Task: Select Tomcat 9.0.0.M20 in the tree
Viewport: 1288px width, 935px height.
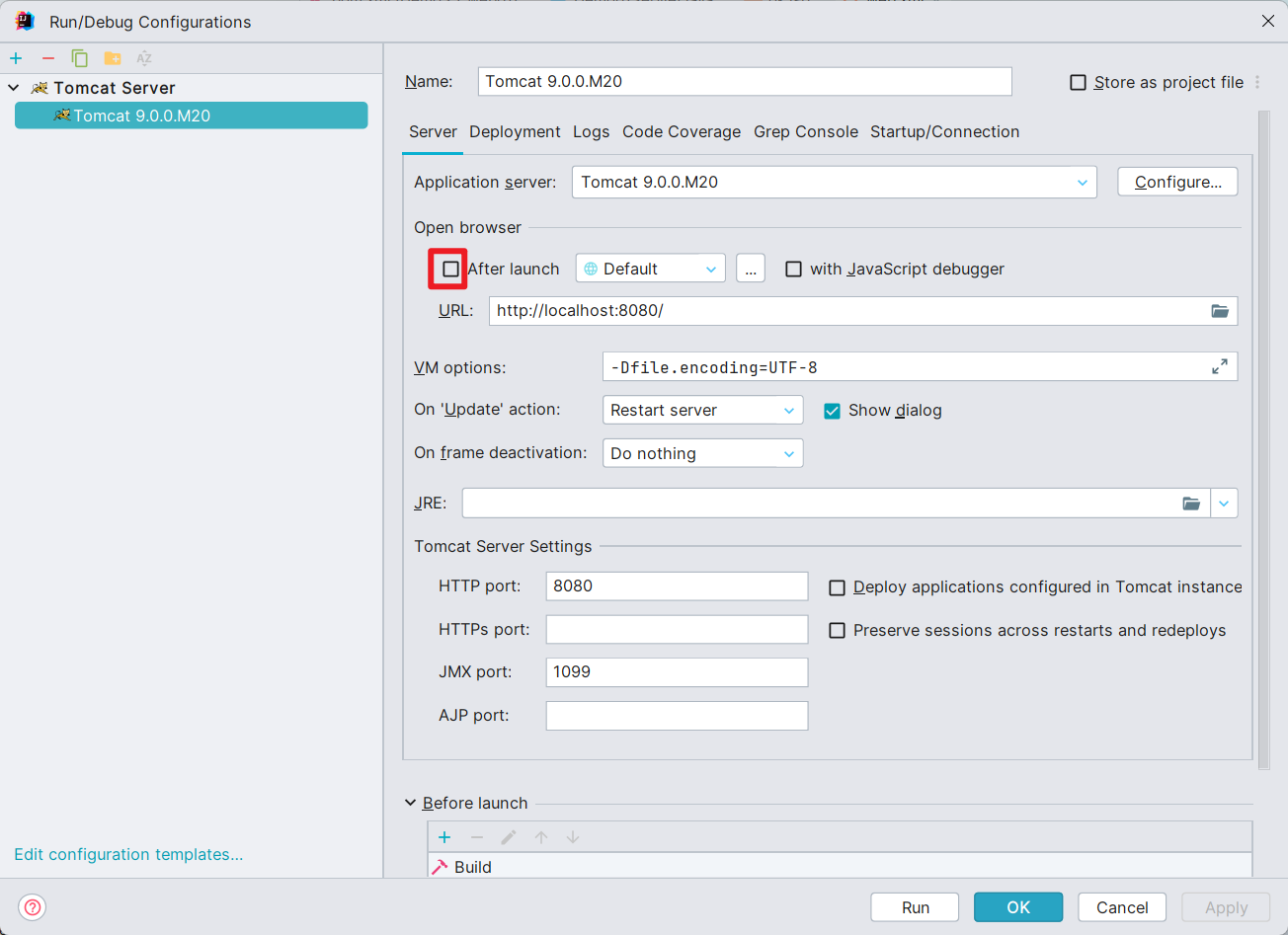Action: pos(191,116)
